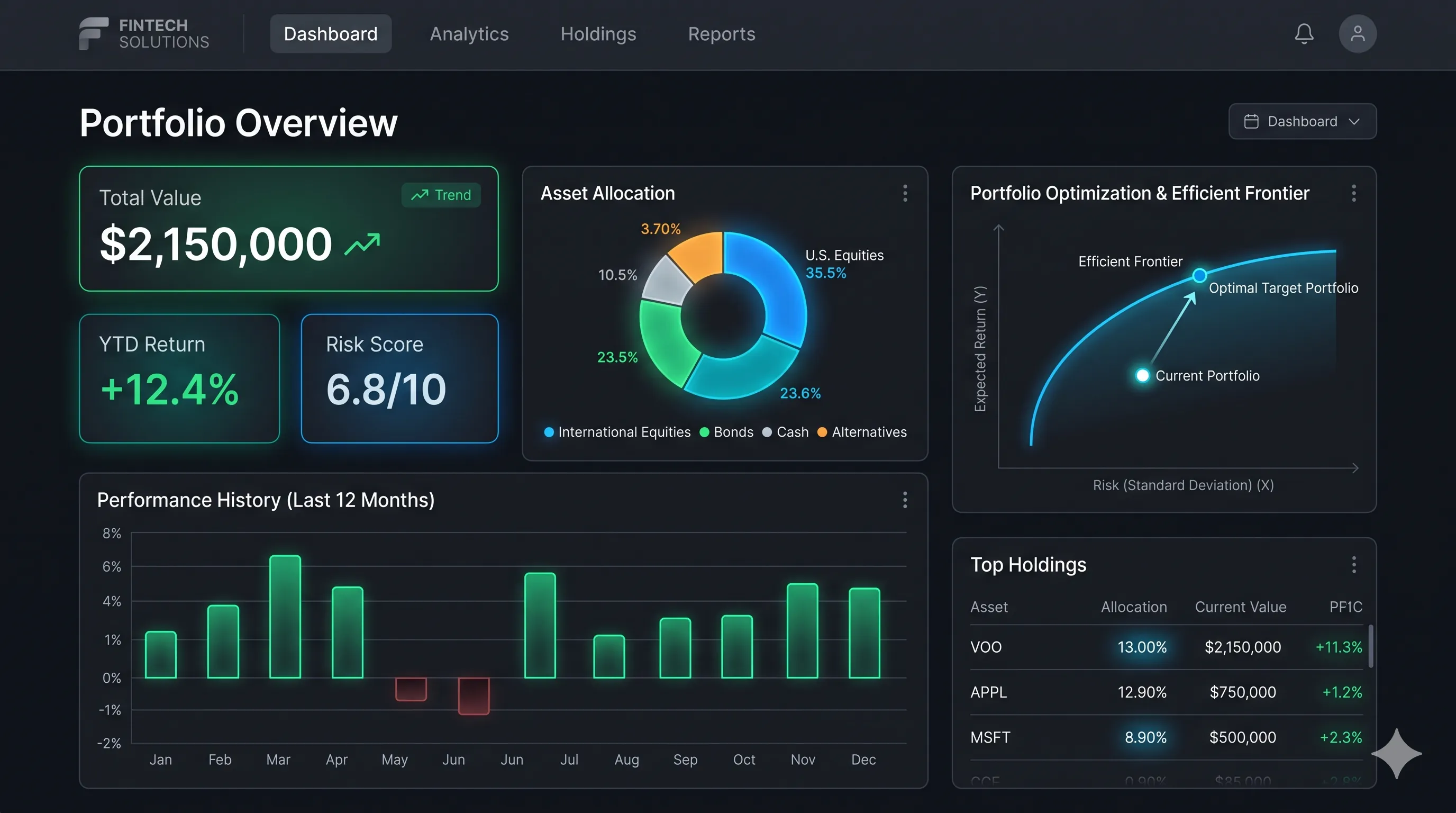Screen dimensions: 1456x813
Task: Open Performance History options menu
Action: pyautogui.click(x=905, y=500)
